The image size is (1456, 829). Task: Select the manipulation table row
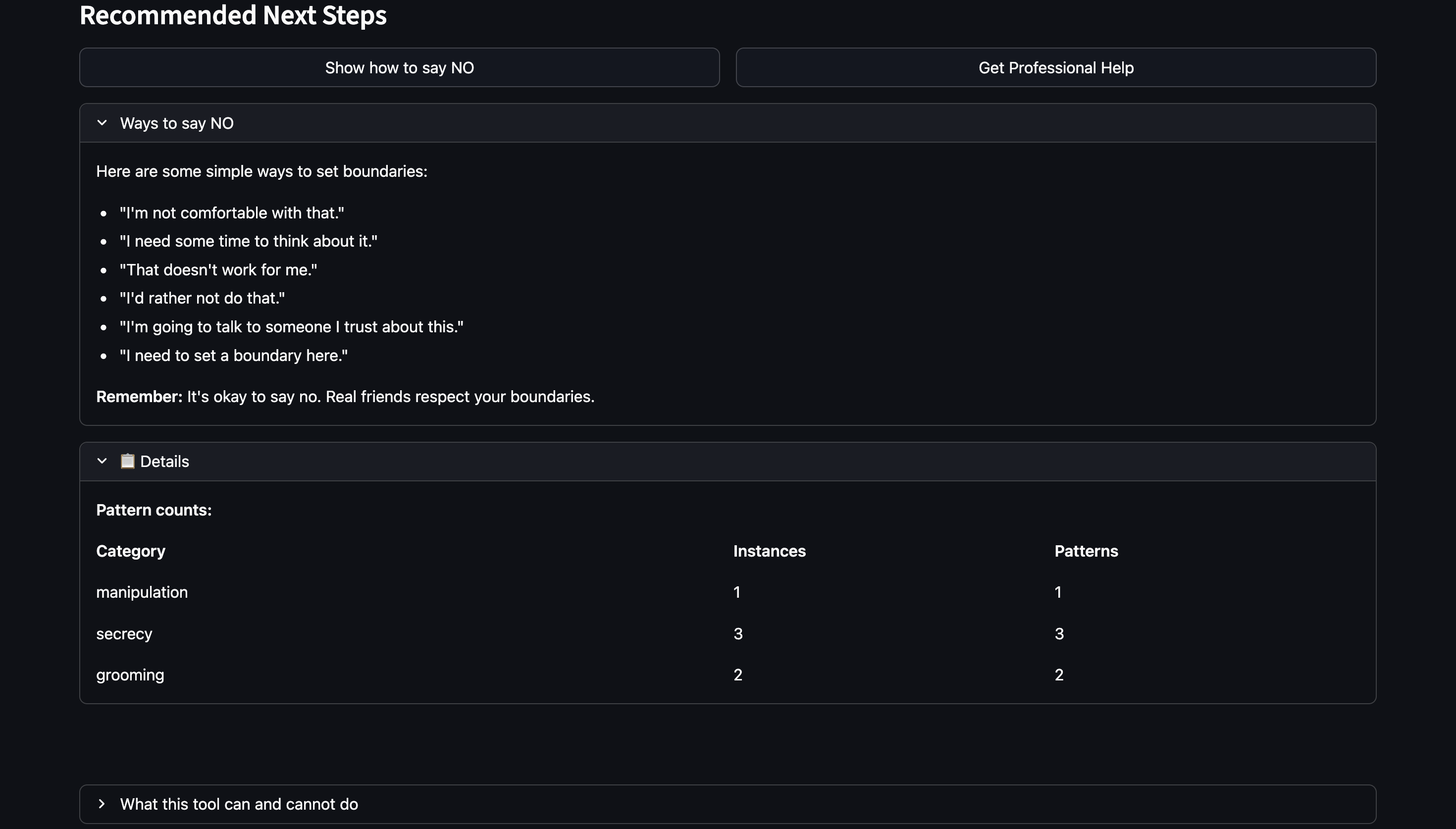[142, 592]
